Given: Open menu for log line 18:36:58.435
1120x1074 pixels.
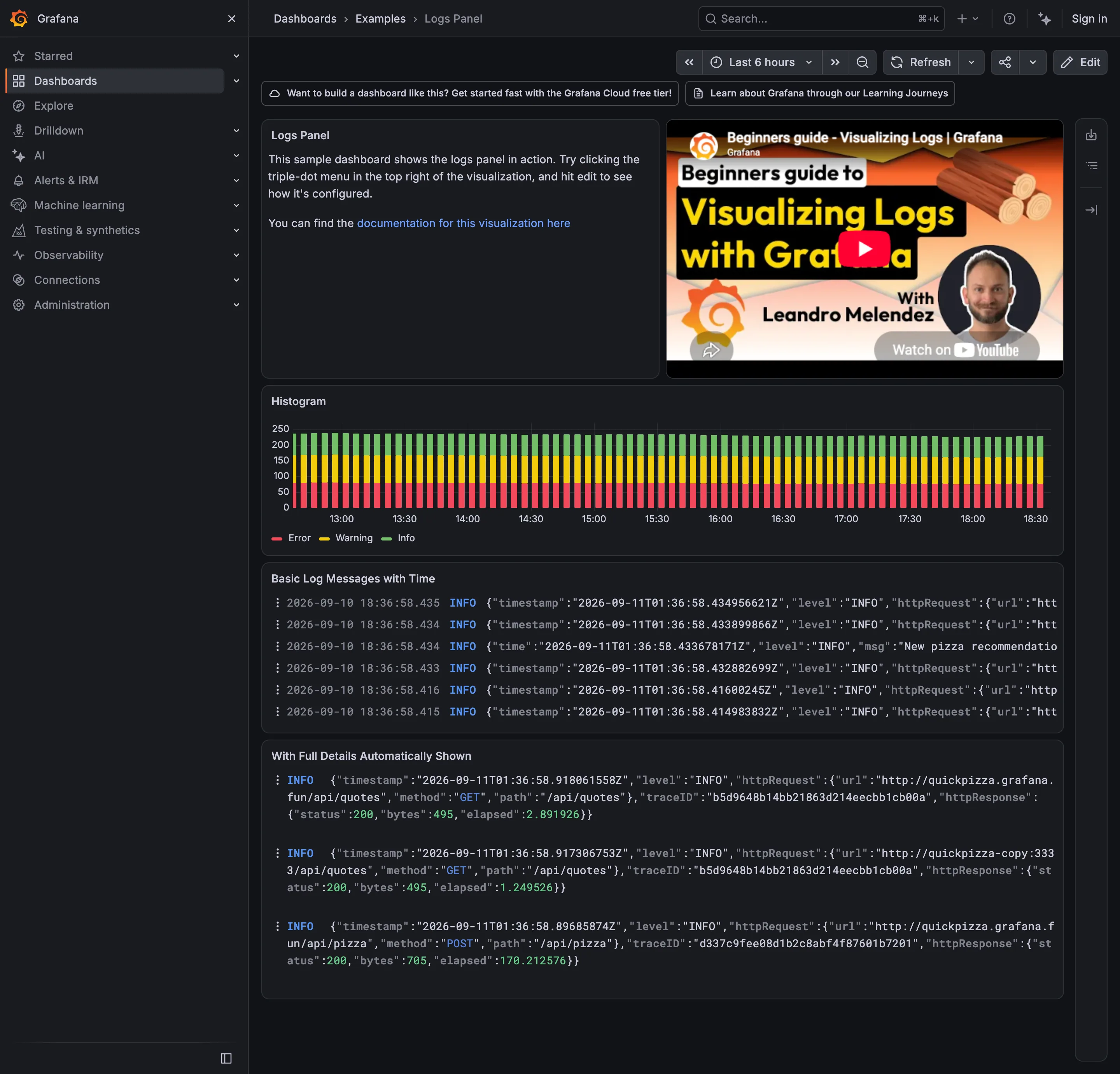Looking at the screenshot, I should tap(278, 603).
